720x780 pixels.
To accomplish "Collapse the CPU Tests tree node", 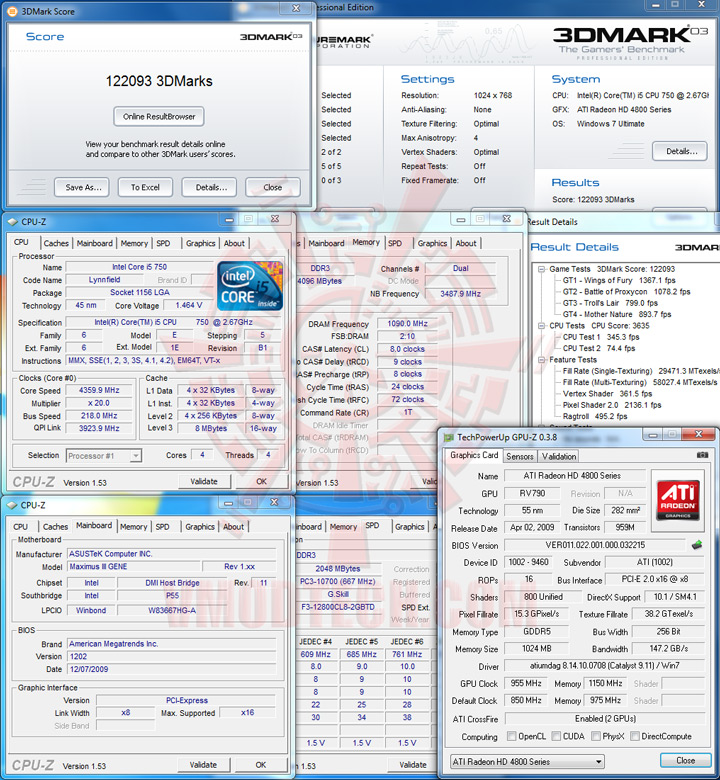I will click(x=541, y=326).
